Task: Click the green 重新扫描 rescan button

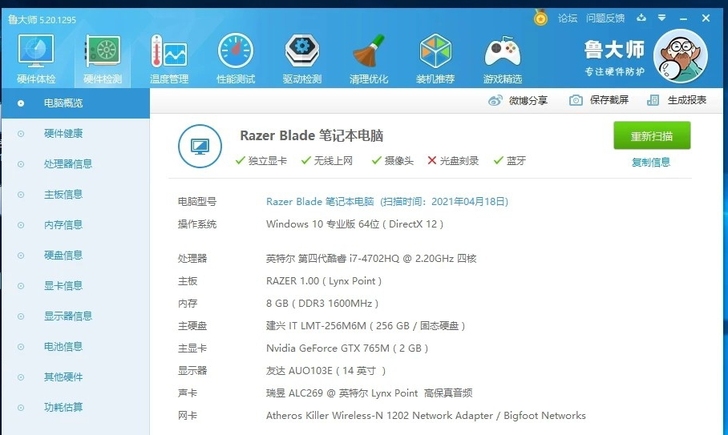Action: point(652,136)
